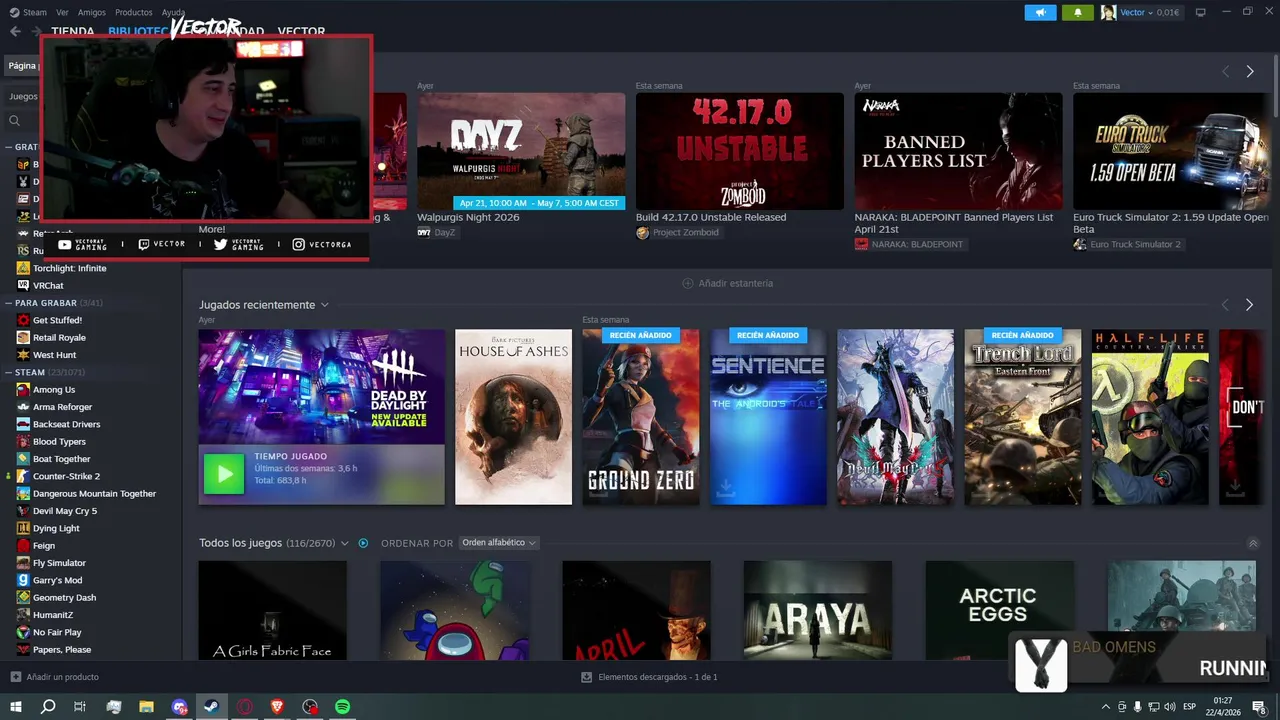Image resolution: width=1280 pixels, height=720 pixels.
Task: Open the green notifications bell
Action: [x=1077, y=12]
